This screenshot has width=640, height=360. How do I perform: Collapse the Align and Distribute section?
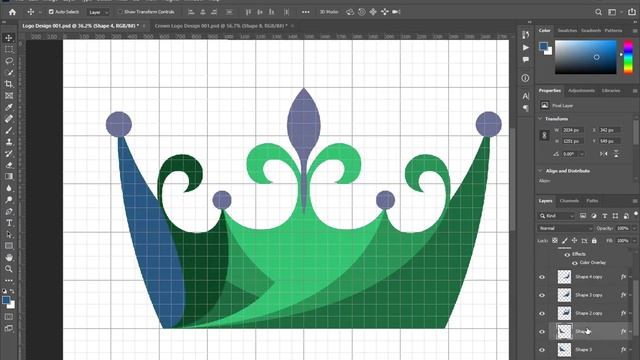(x=540, y=171)
